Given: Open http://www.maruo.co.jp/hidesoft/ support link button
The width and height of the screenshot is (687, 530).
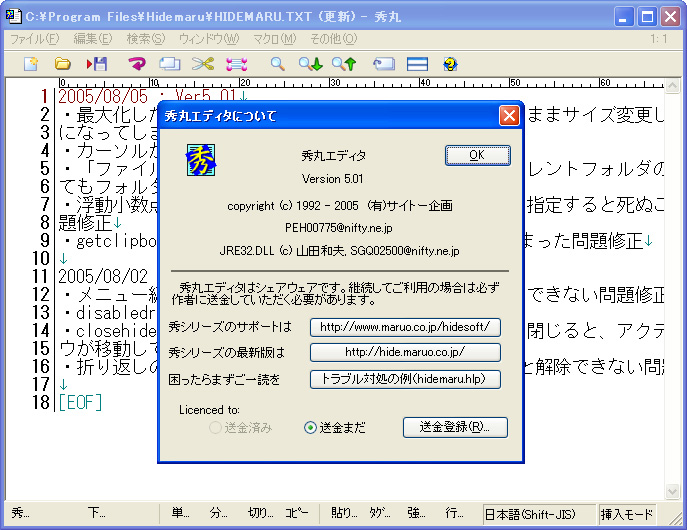Looking at the screenshot, I should click(405, 327).
